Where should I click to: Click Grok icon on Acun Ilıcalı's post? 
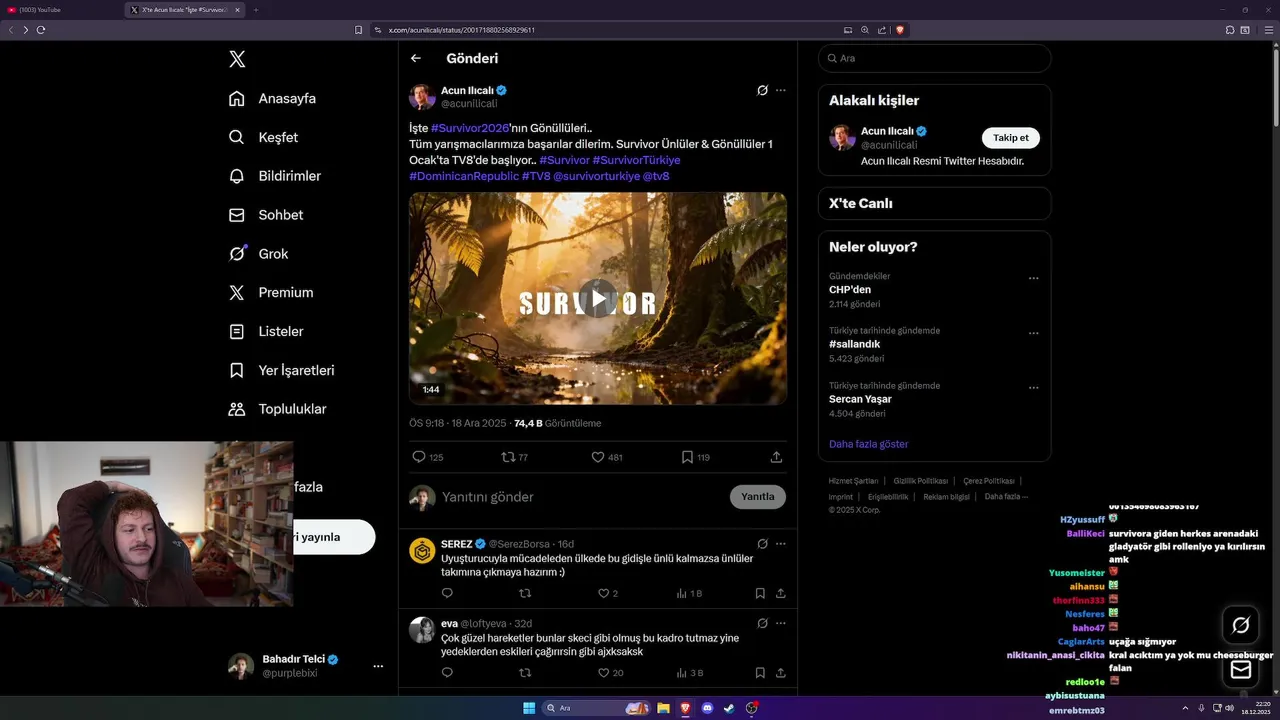click(762, 90)
